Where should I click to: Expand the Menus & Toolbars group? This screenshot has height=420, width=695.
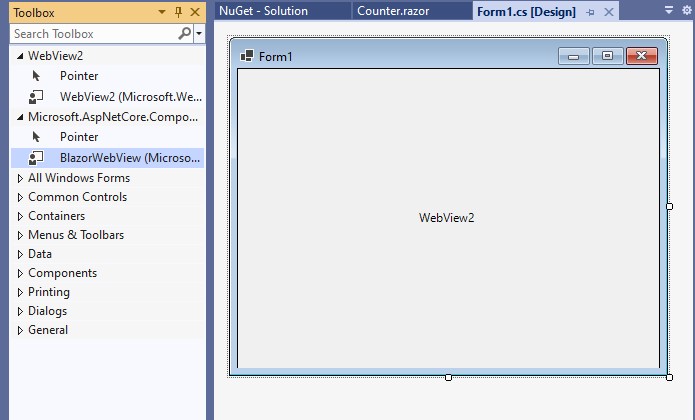tap(20, 235)
